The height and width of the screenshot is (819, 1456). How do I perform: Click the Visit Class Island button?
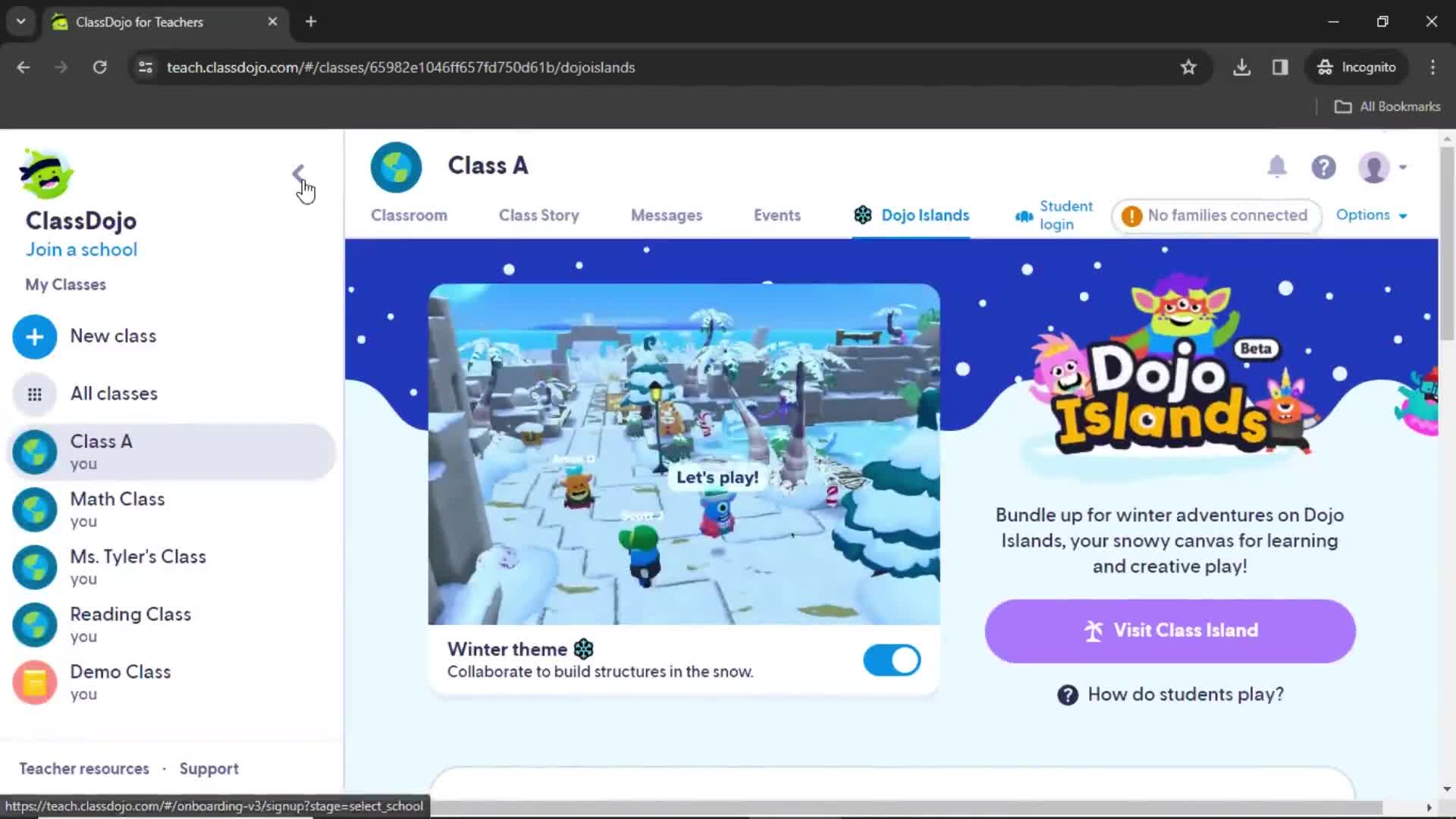point(1173,631)
